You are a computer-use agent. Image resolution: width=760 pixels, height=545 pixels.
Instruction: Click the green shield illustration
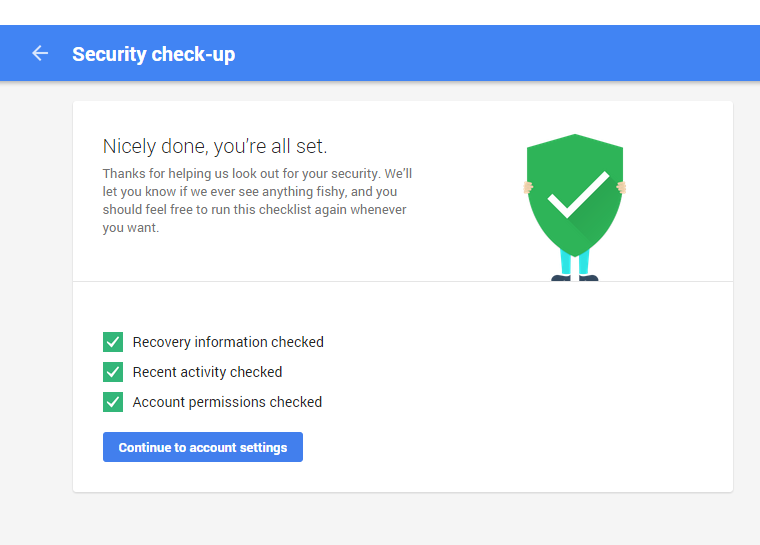[575, 195]
